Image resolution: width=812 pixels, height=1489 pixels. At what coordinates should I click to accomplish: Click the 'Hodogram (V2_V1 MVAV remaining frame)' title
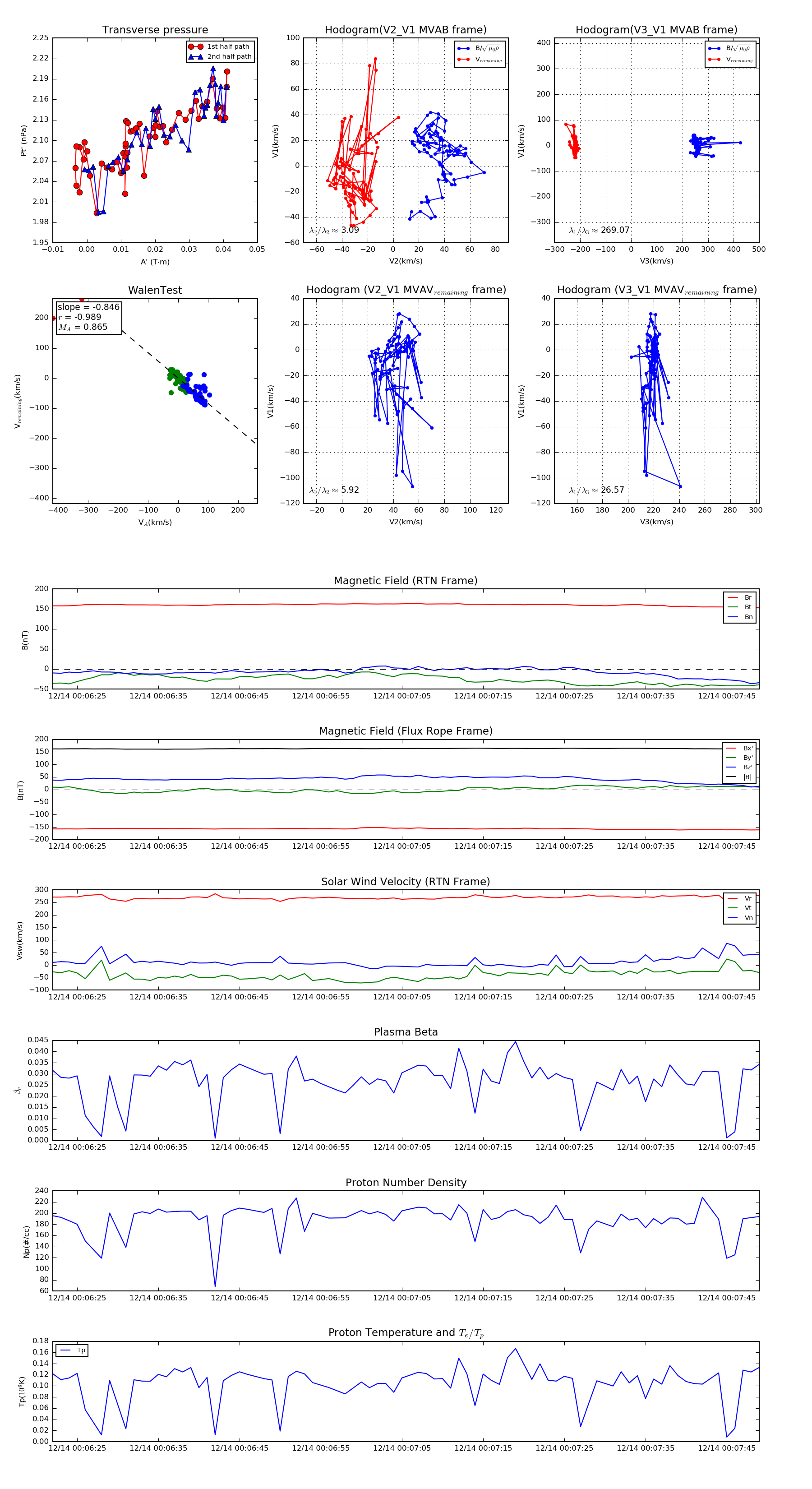pos(406,290)
